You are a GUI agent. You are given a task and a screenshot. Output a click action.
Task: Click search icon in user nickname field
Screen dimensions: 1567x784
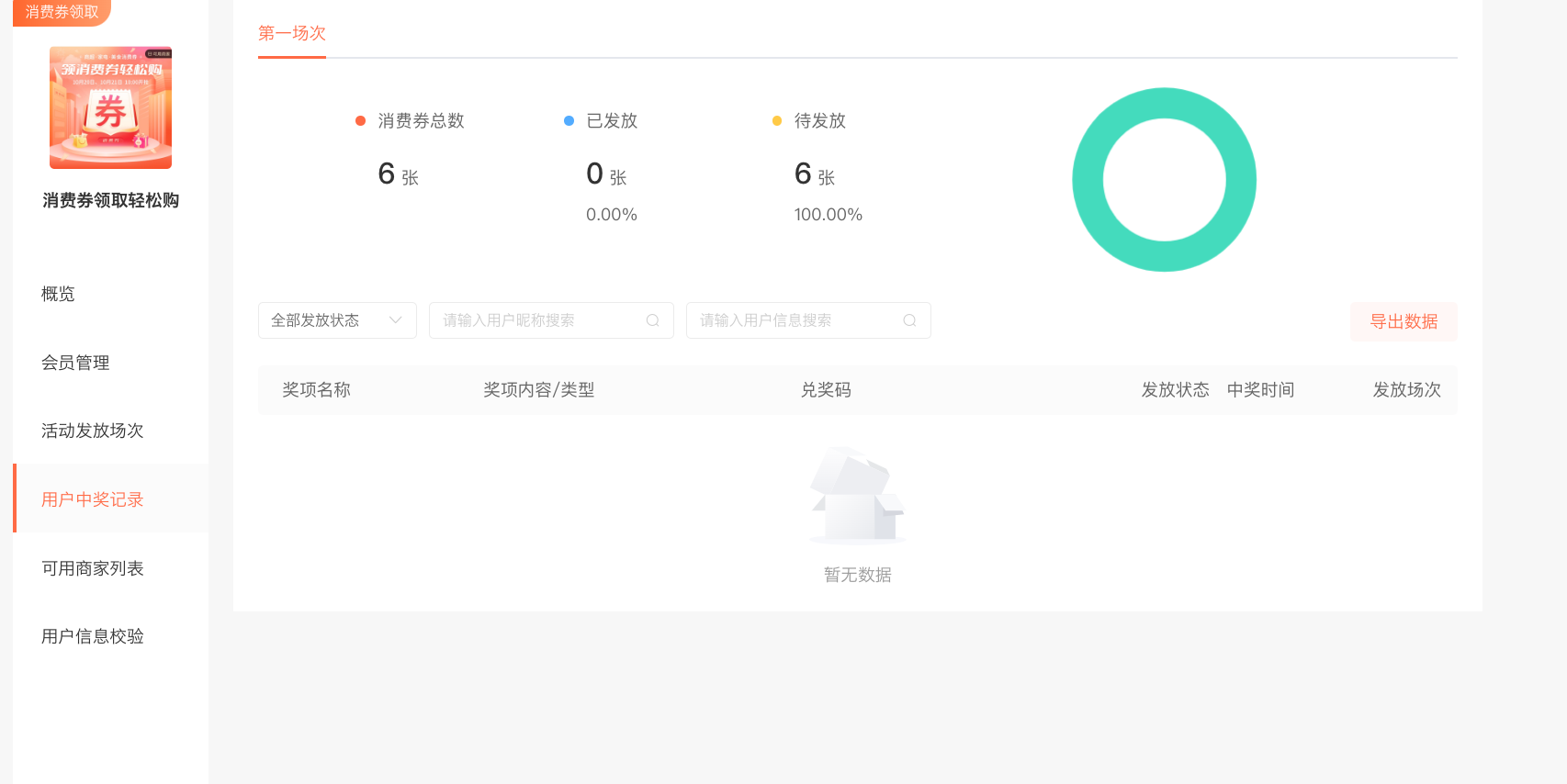point(652,320)
